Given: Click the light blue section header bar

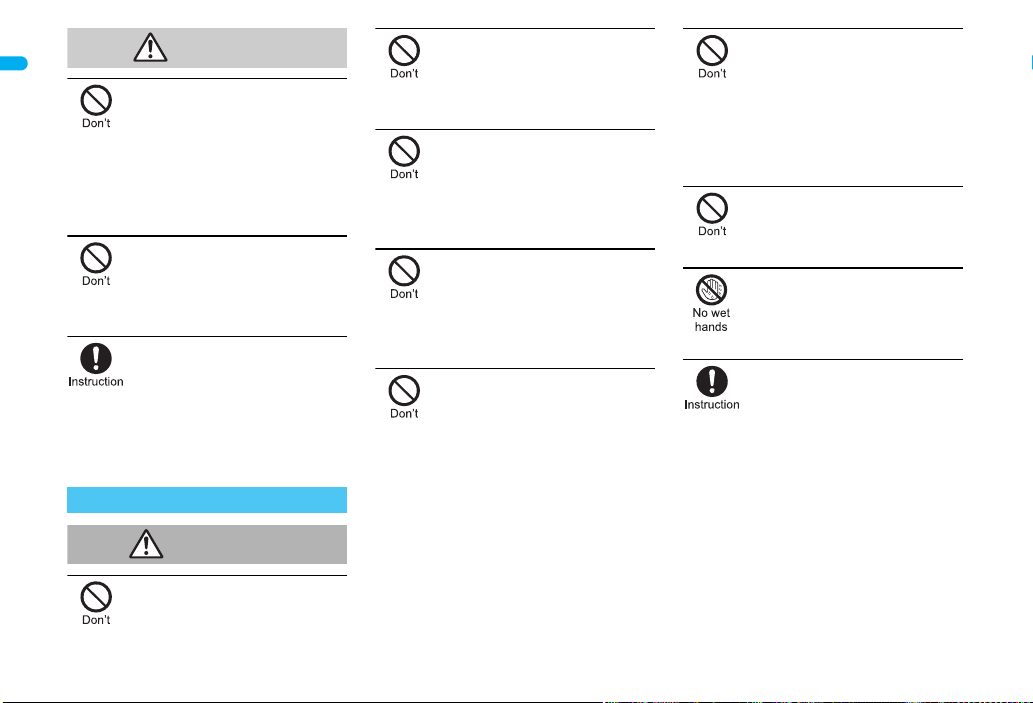Looking at the screenshot, I should [207, 500].
